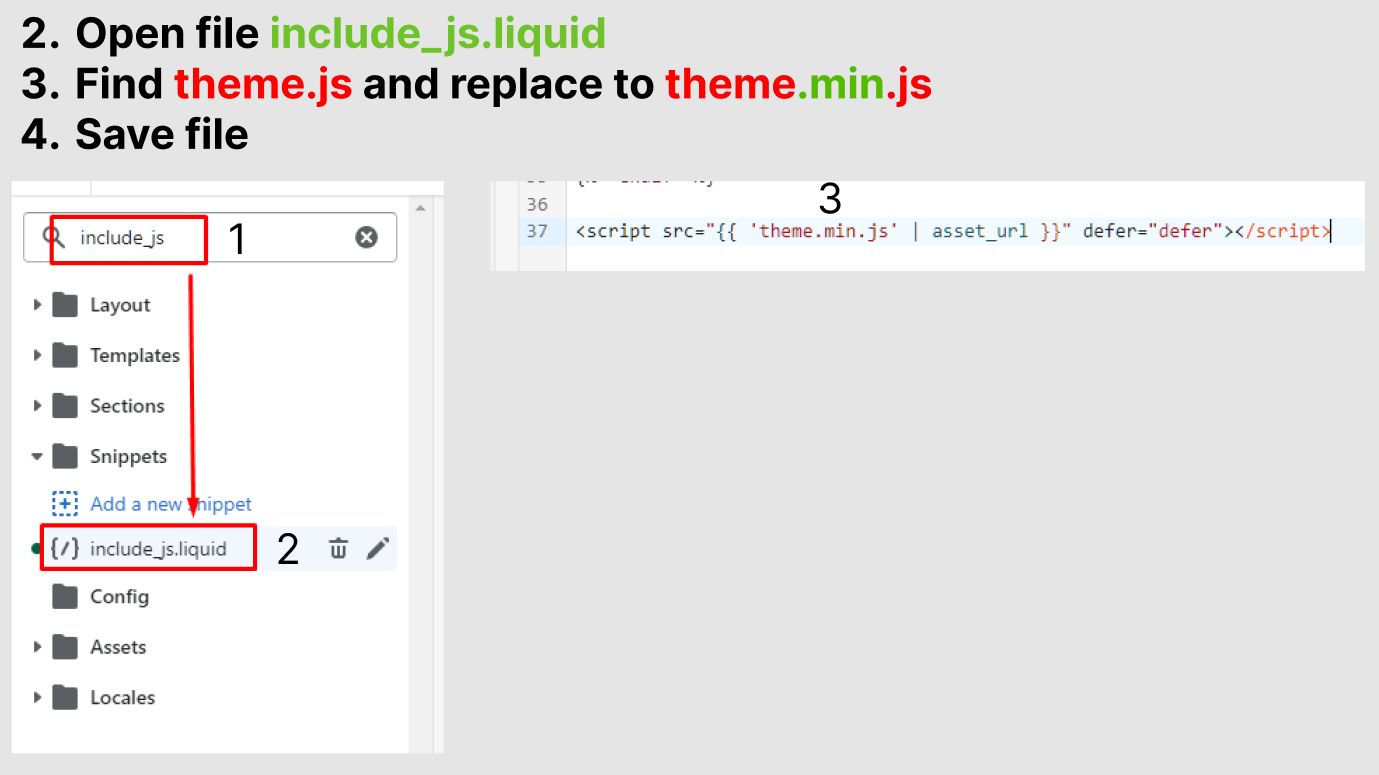The image size is (1379, 775).
Task: Click the liquid file icon beside include_js.liquid
Action: pyautogui.click(x=65, y=548)
